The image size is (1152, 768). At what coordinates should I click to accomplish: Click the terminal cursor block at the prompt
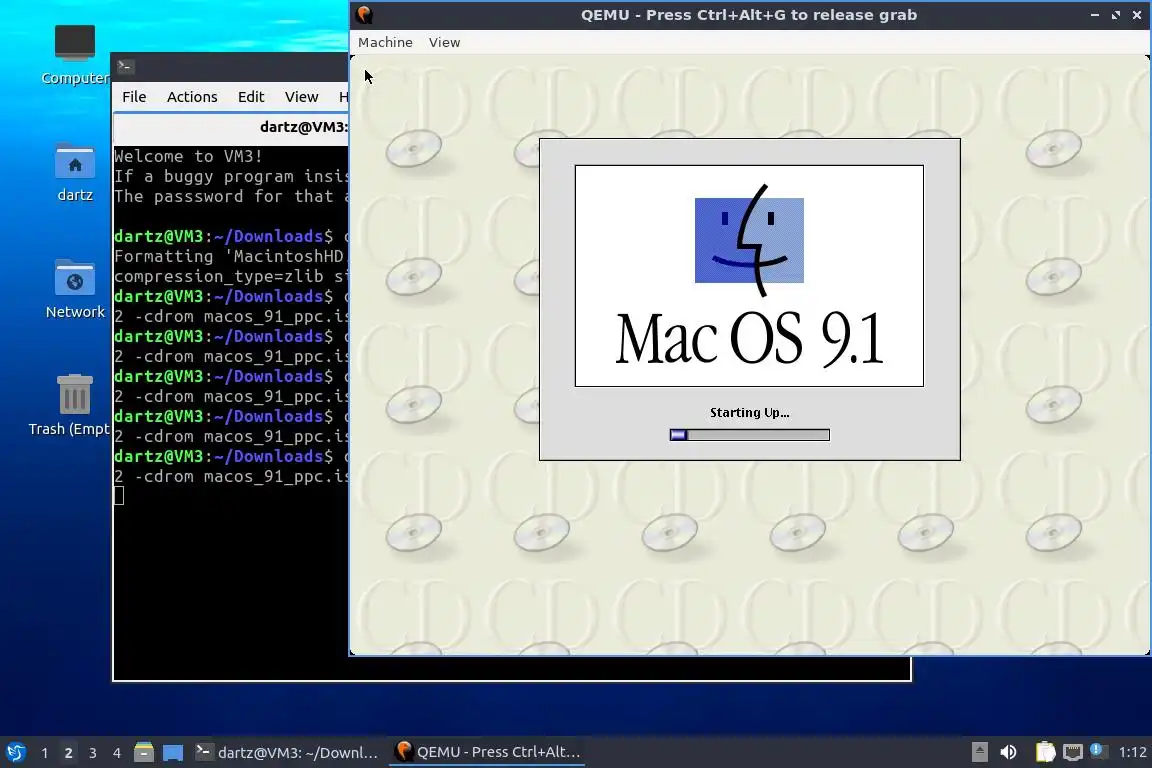click(x=119, y=496)
